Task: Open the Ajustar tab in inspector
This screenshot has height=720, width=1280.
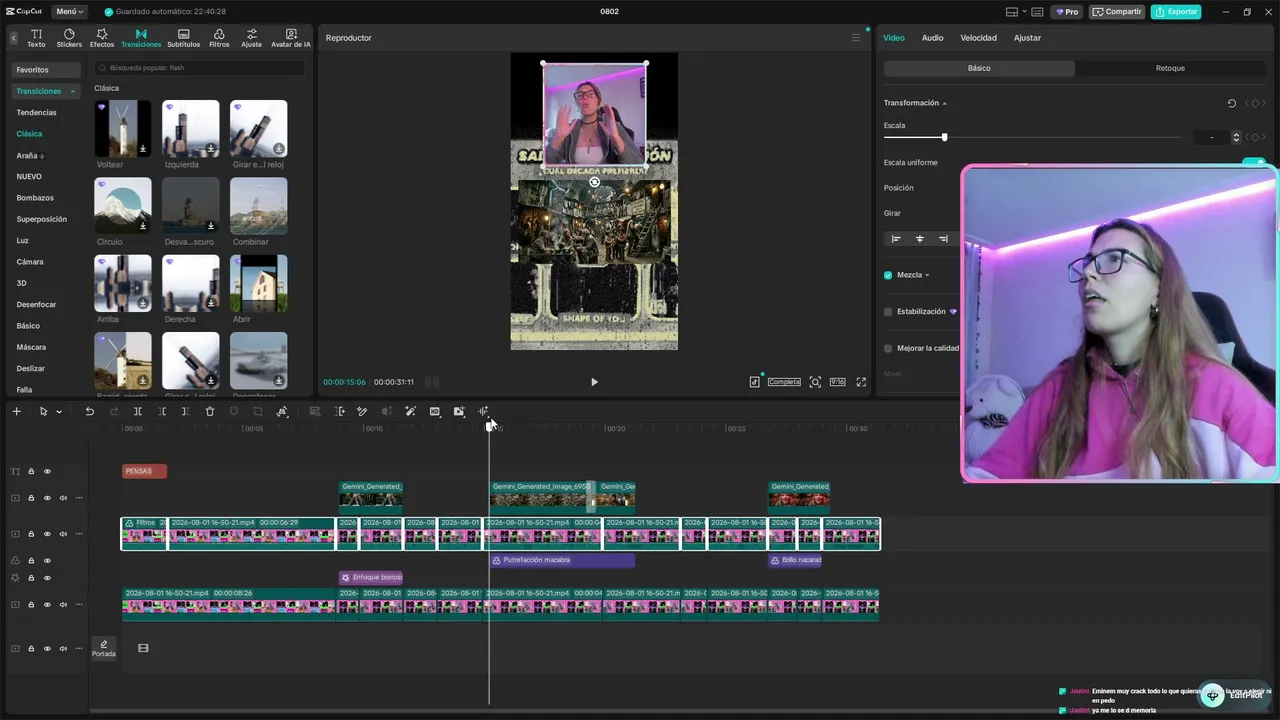Action: coord(1027,38)
